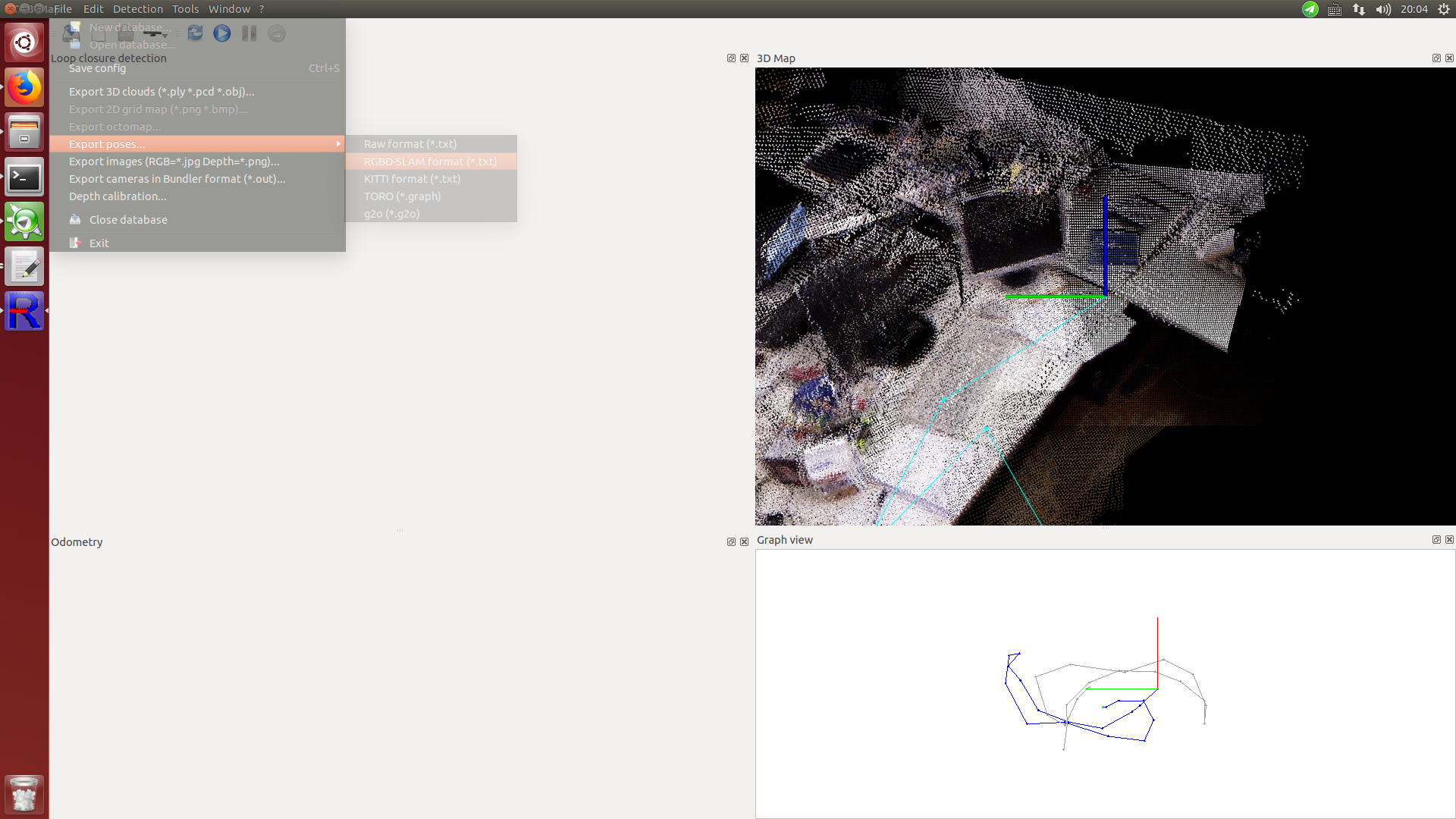Open the RTAB-Map R icon in dock

click(24, 311)
